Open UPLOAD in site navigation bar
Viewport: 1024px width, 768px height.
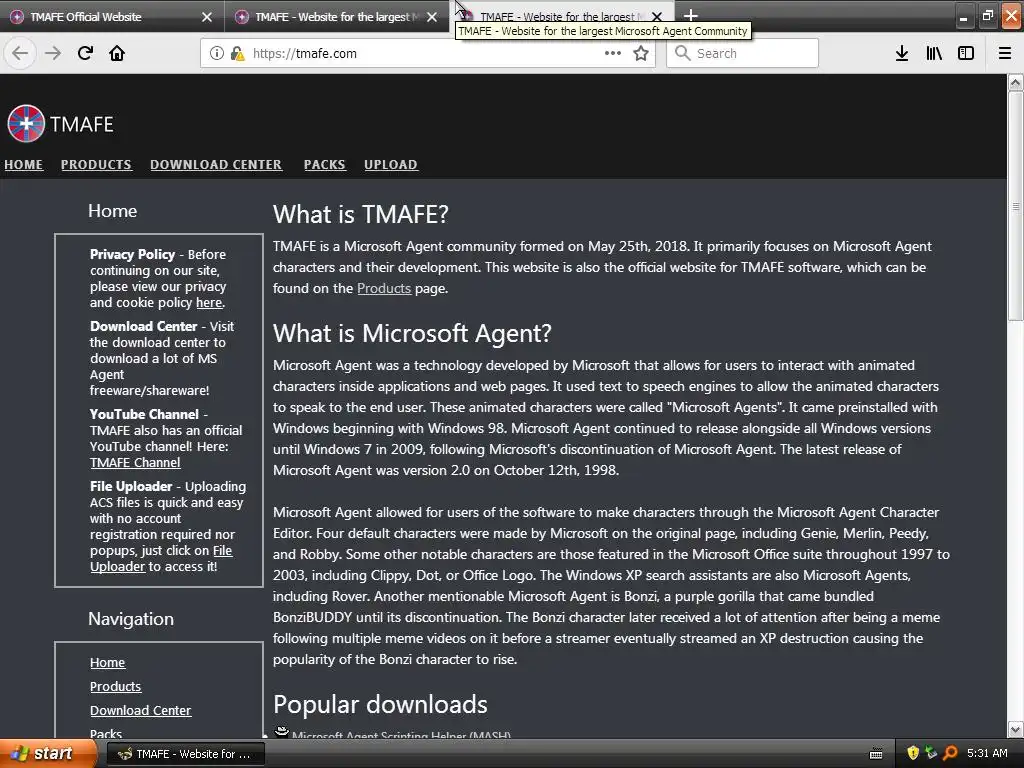(391, 165)
